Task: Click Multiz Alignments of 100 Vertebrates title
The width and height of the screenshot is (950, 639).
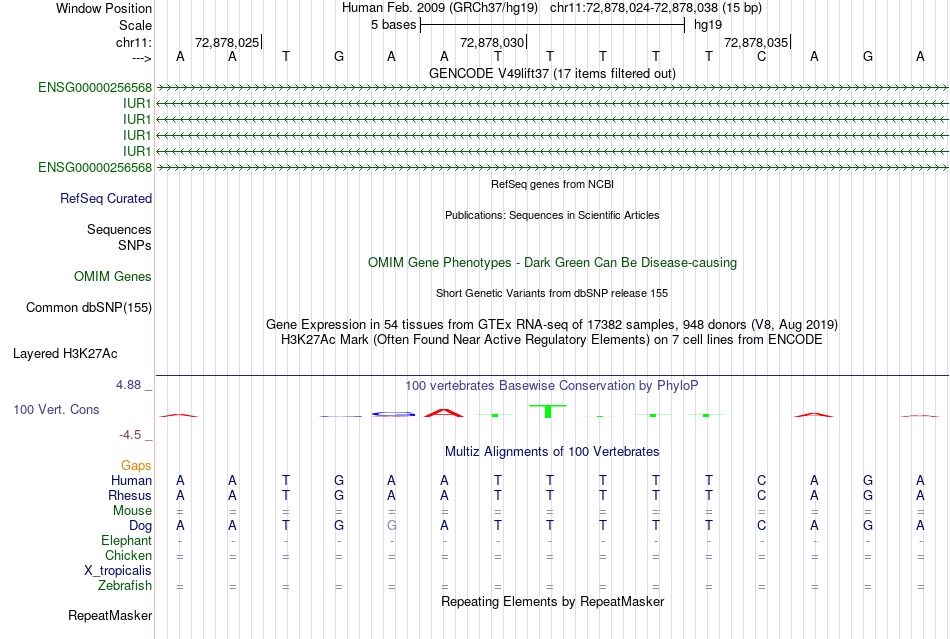Action: (552, 452)
